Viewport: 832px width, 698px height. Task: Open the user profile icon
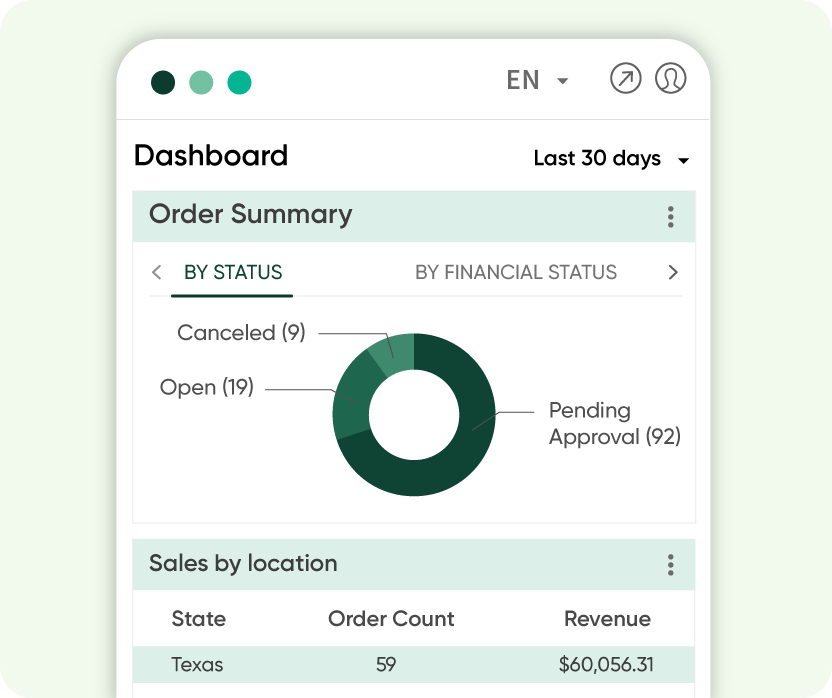coord(671,79)
